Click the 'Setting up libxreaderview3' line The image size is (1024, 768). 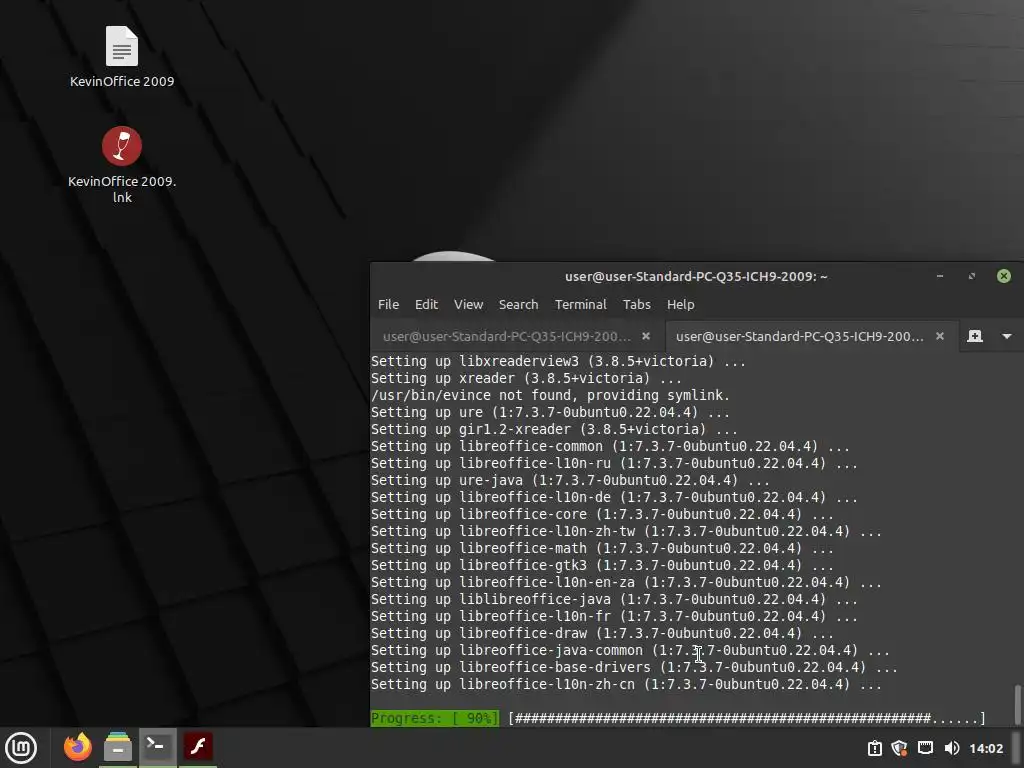pyautogui.click(x=558, y=361)
